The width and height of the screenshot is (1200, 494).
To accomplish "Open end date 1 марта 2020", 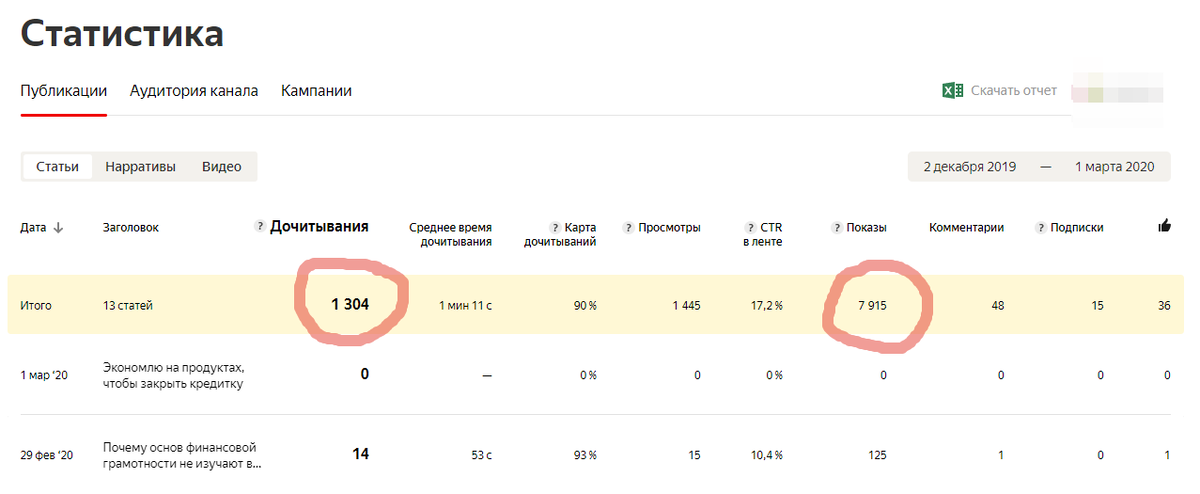I will click(1115, 167).
